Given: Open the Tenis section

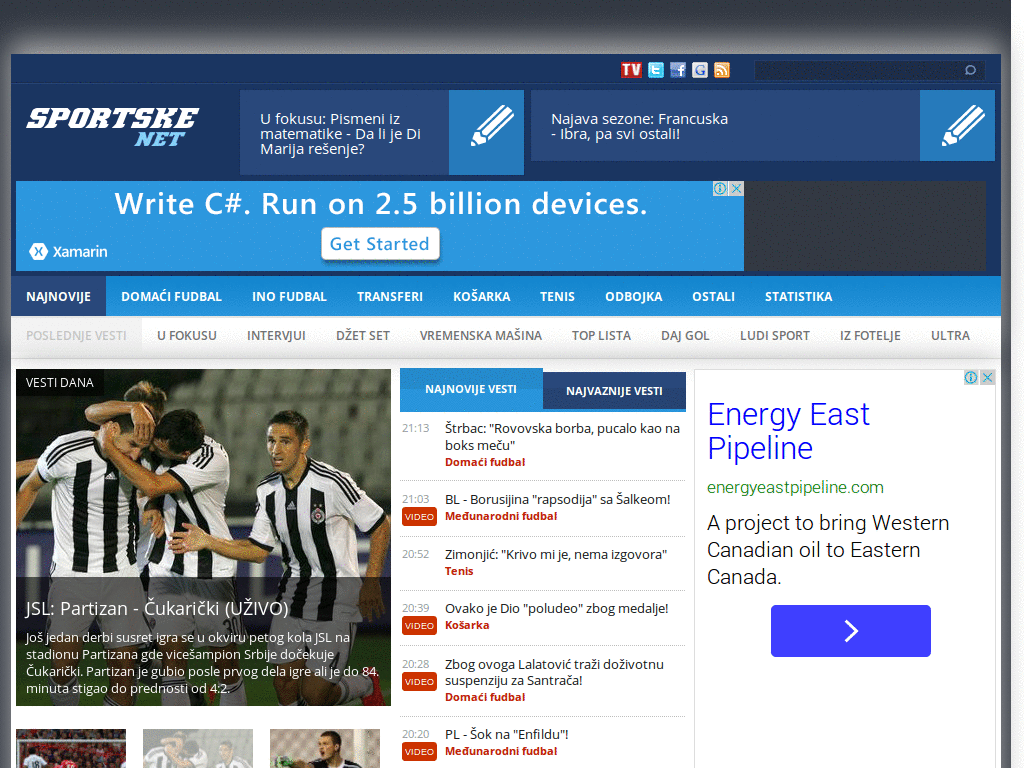Looking at the screenshot, I should 557,296.
